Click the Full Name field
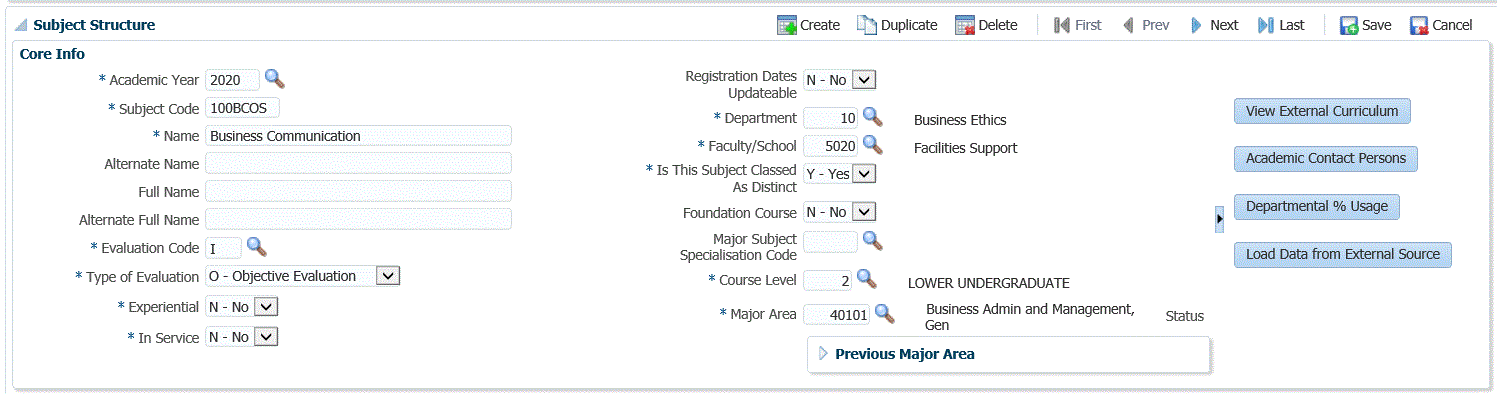 358,191
